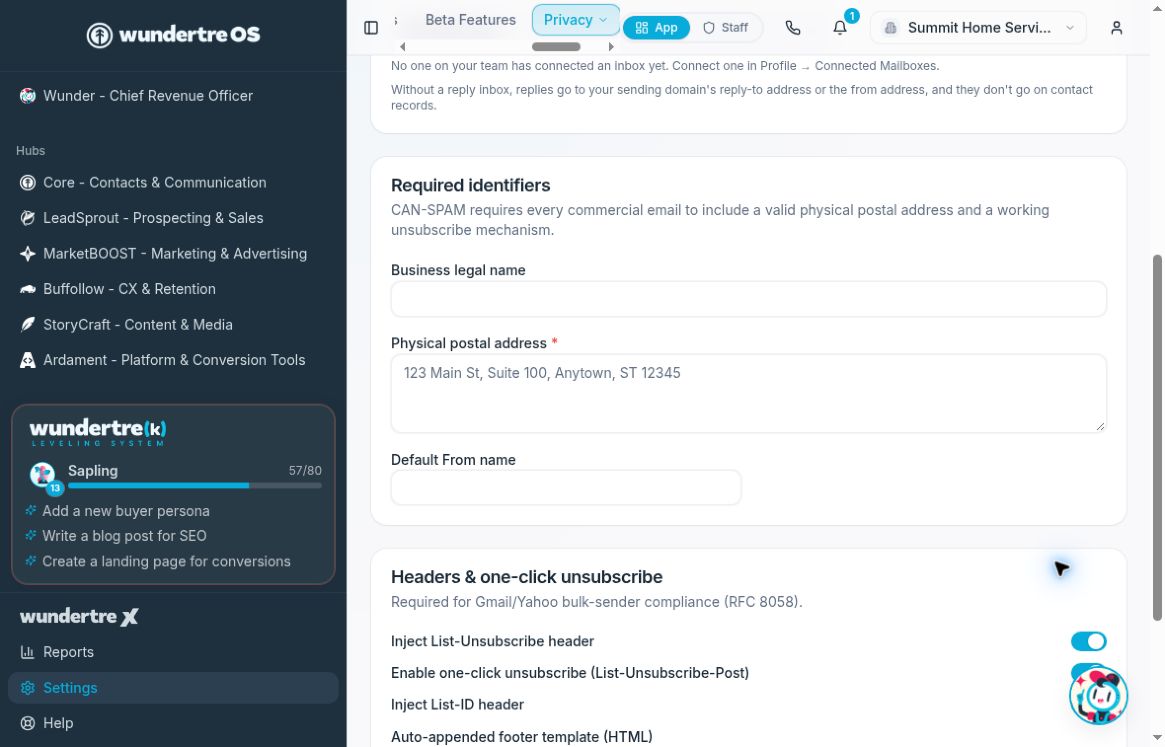Select Wunder - Chief Revenue Officer
This screenshot has height=747, width=1165.
173,96
